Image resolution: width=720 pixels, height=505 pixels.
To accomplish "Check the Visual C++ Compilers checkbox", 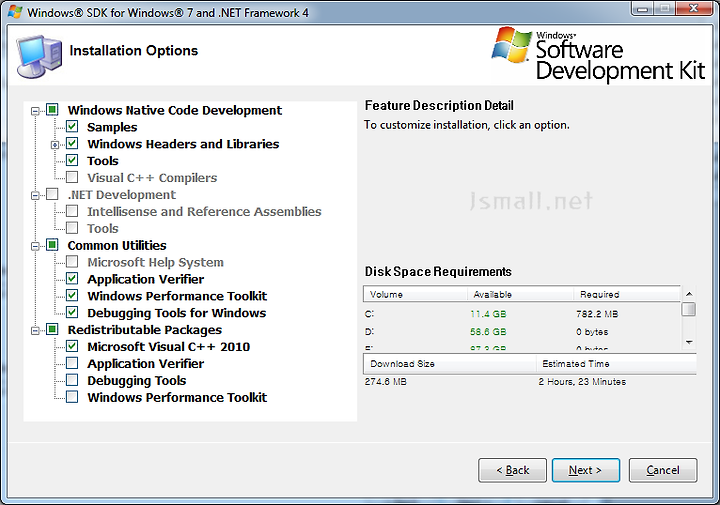I will click(x=72, y=177).
